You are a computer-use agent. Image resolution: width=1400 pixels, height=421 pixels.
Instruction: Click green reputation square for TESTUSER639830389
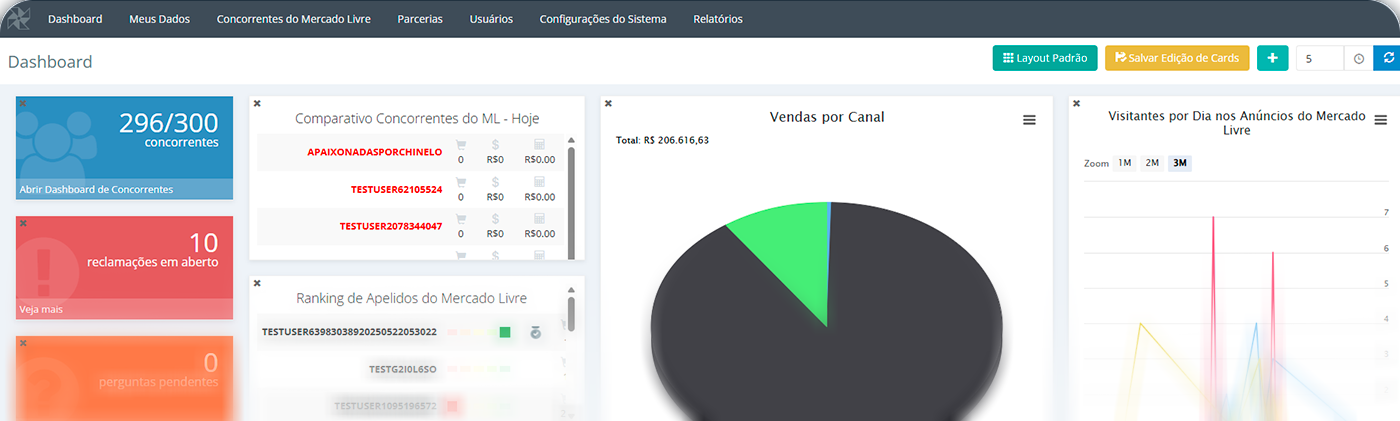click(x=505, y=332)
